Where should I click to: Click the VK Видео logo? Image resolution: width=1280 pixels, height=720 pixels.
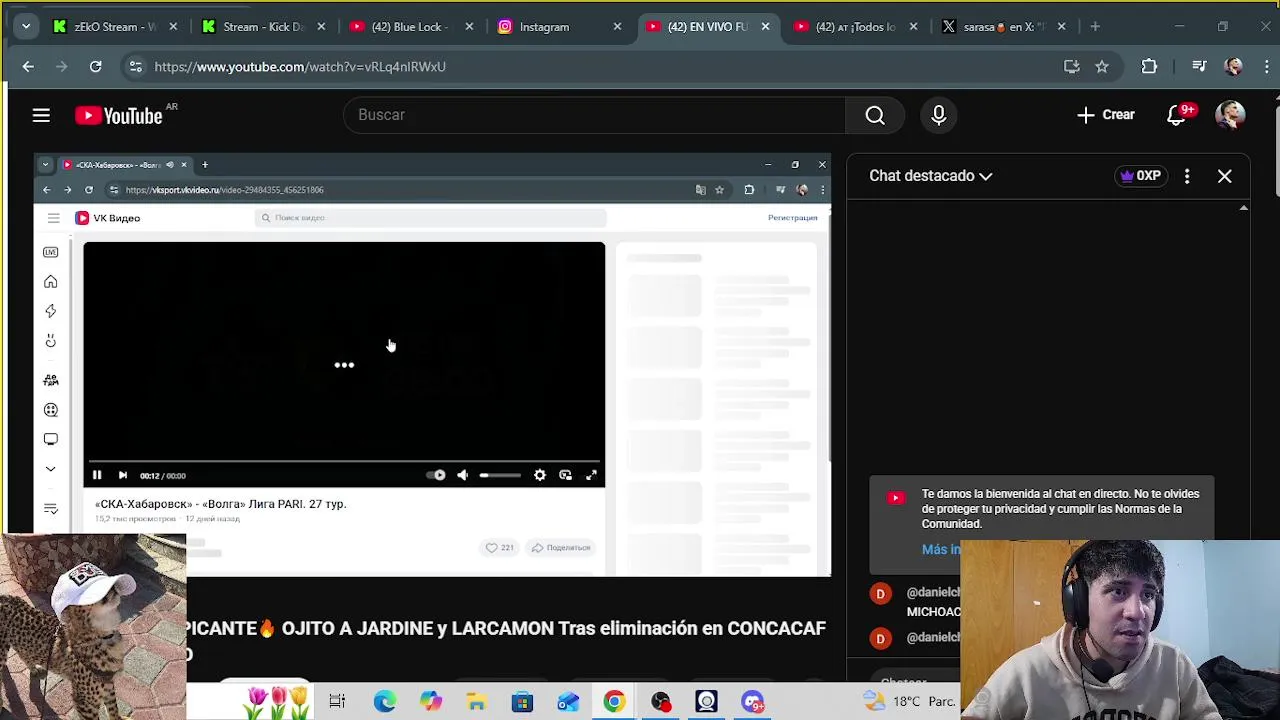click(x=108, y=218)
